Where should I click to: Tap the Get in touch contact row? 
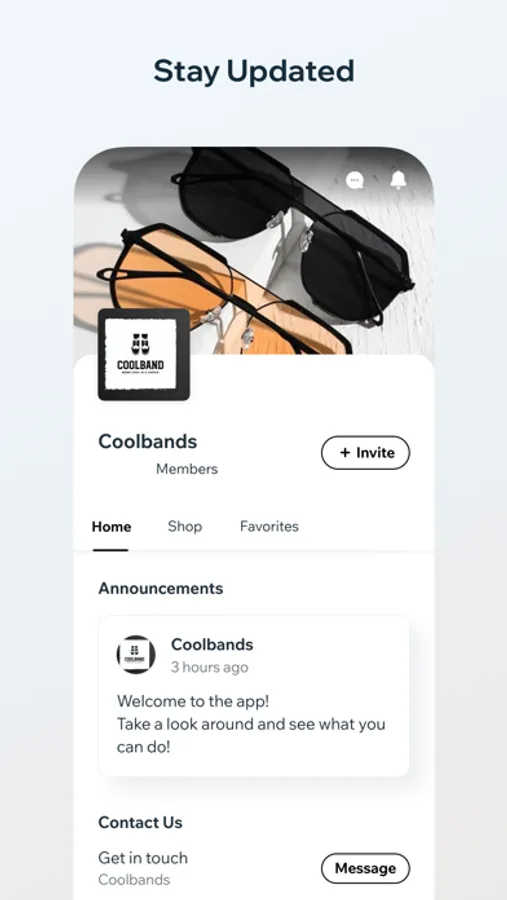tap(253, 868)
